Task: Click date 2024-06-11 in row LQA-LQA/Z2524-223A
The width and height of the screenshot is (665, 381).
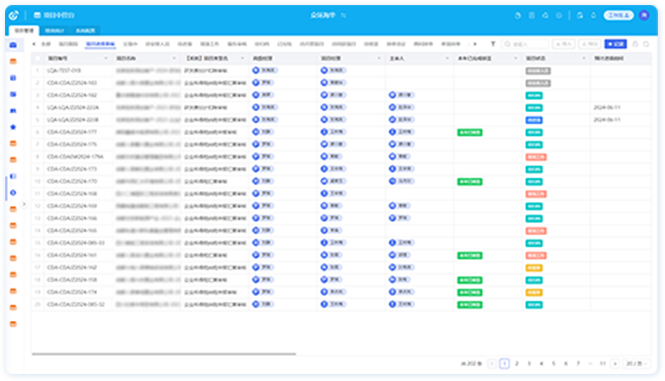Action: (x=606, y=107)
